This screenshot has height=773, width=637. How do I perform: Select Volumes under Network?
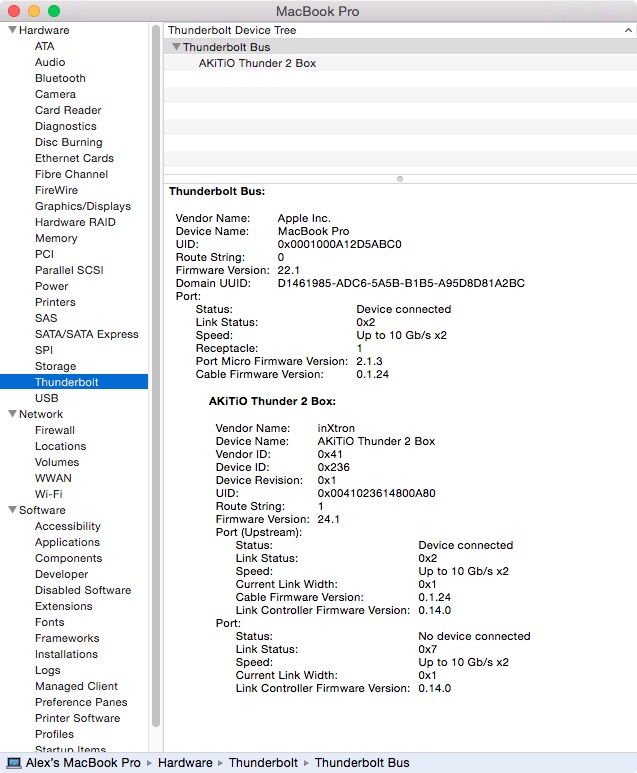[57, 462]
